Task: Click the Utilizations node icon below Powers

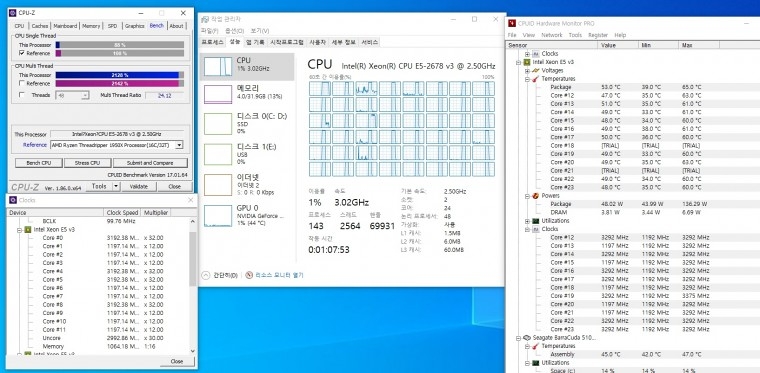Action: tap(536, 221)
